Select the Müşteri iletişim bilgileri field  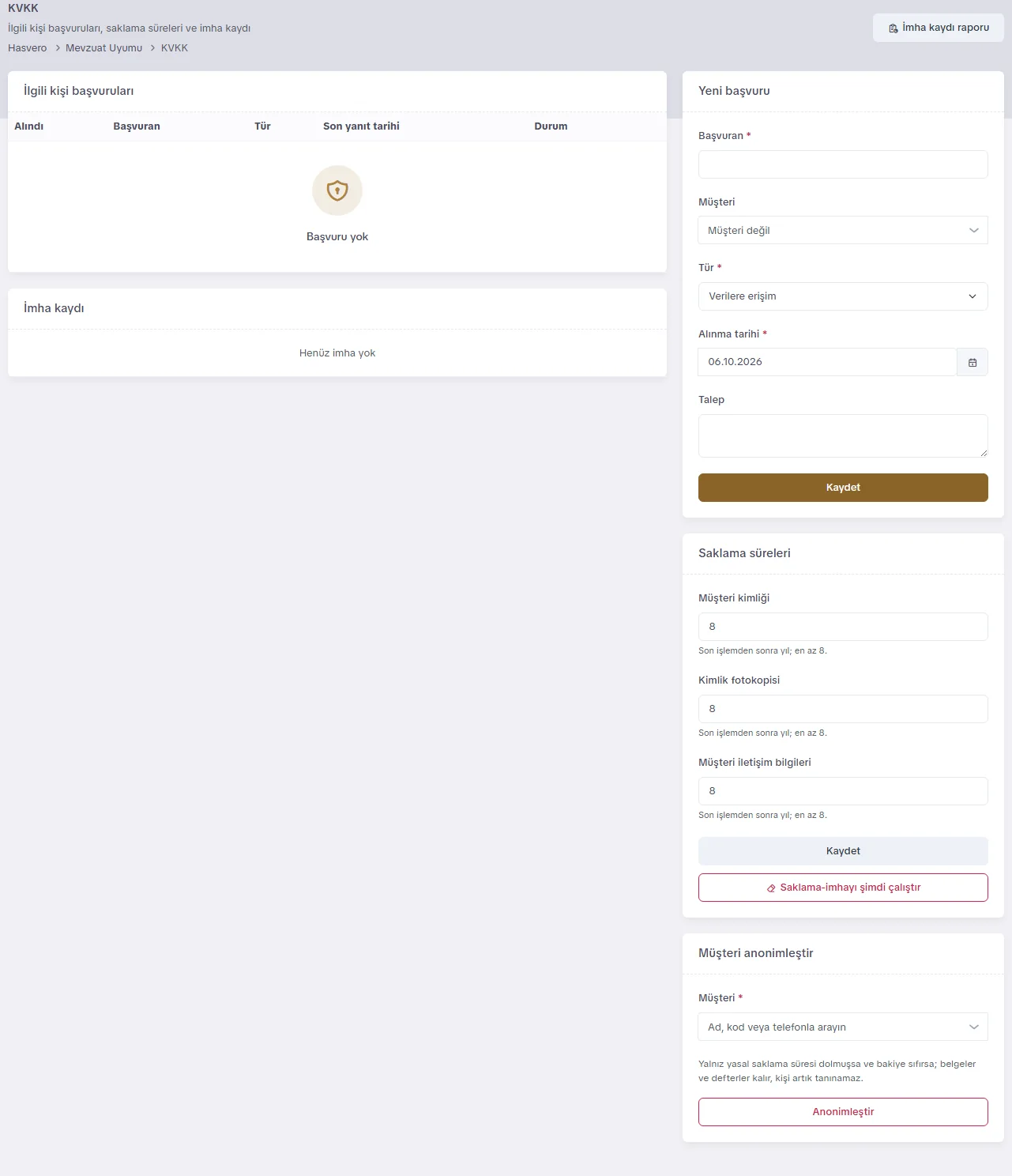point(843,791)
